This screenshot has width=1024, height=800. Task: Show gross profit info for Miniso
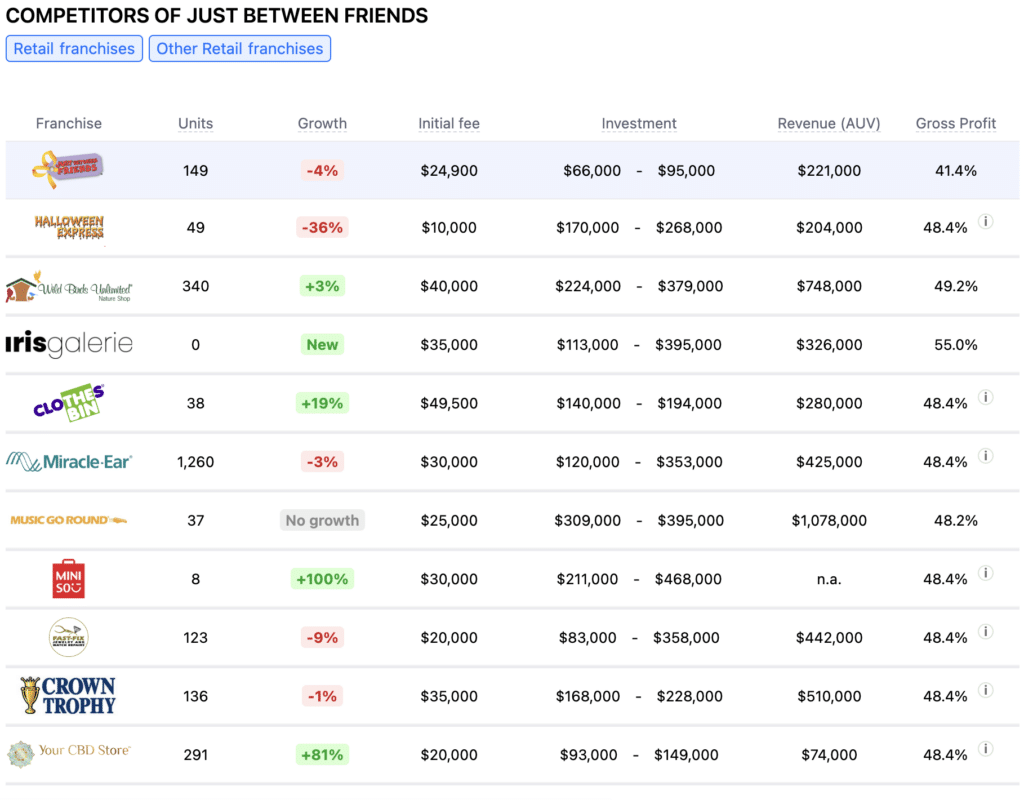[x=985, y=573]
